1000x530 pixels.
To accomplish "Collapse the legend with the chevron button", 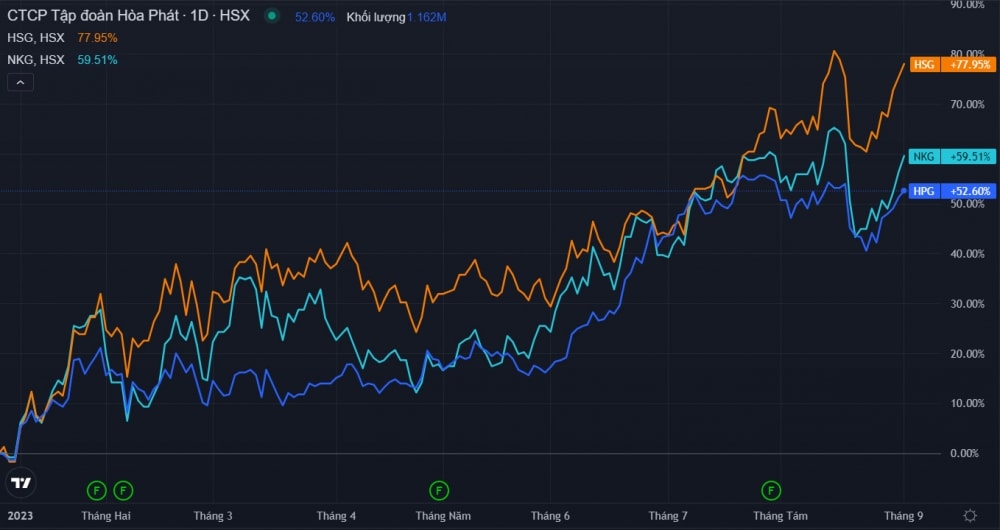I will [20, 82].
